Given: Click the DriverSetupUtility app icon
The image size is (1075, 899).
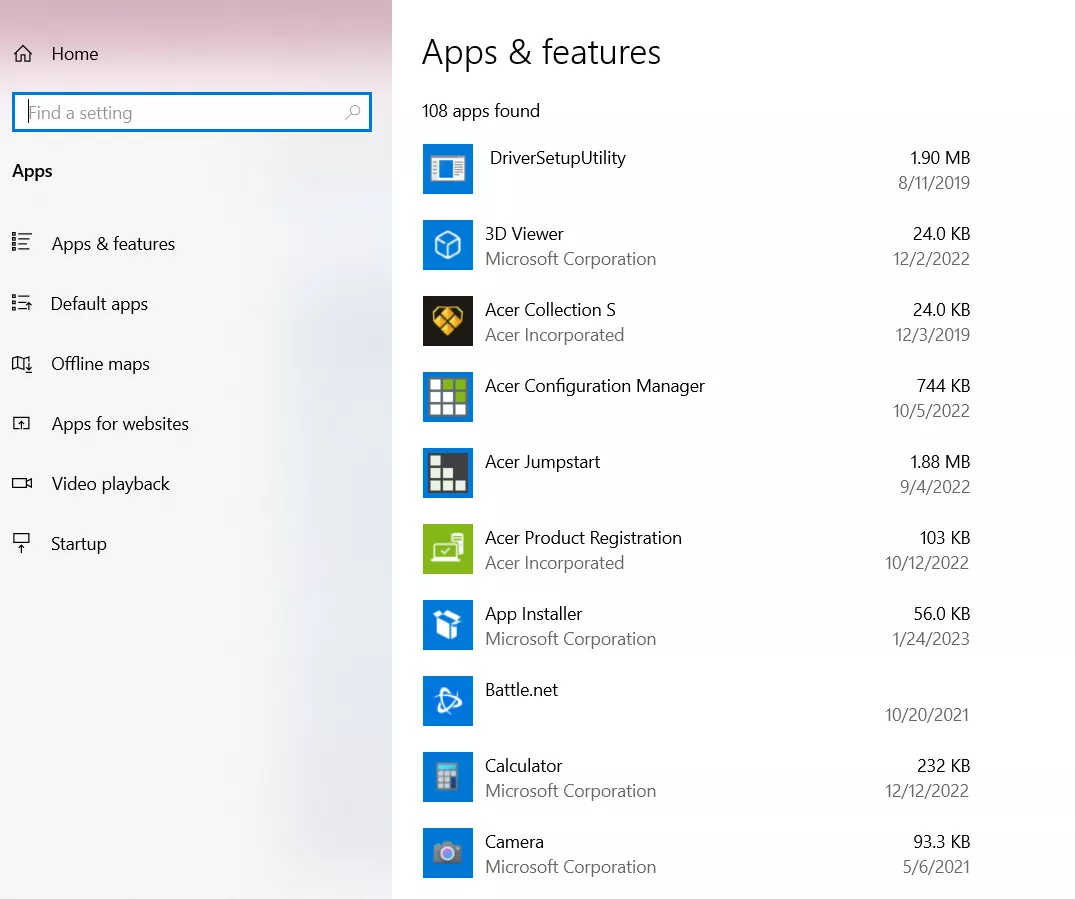Looking at the screenshot, I should point(447,169).
